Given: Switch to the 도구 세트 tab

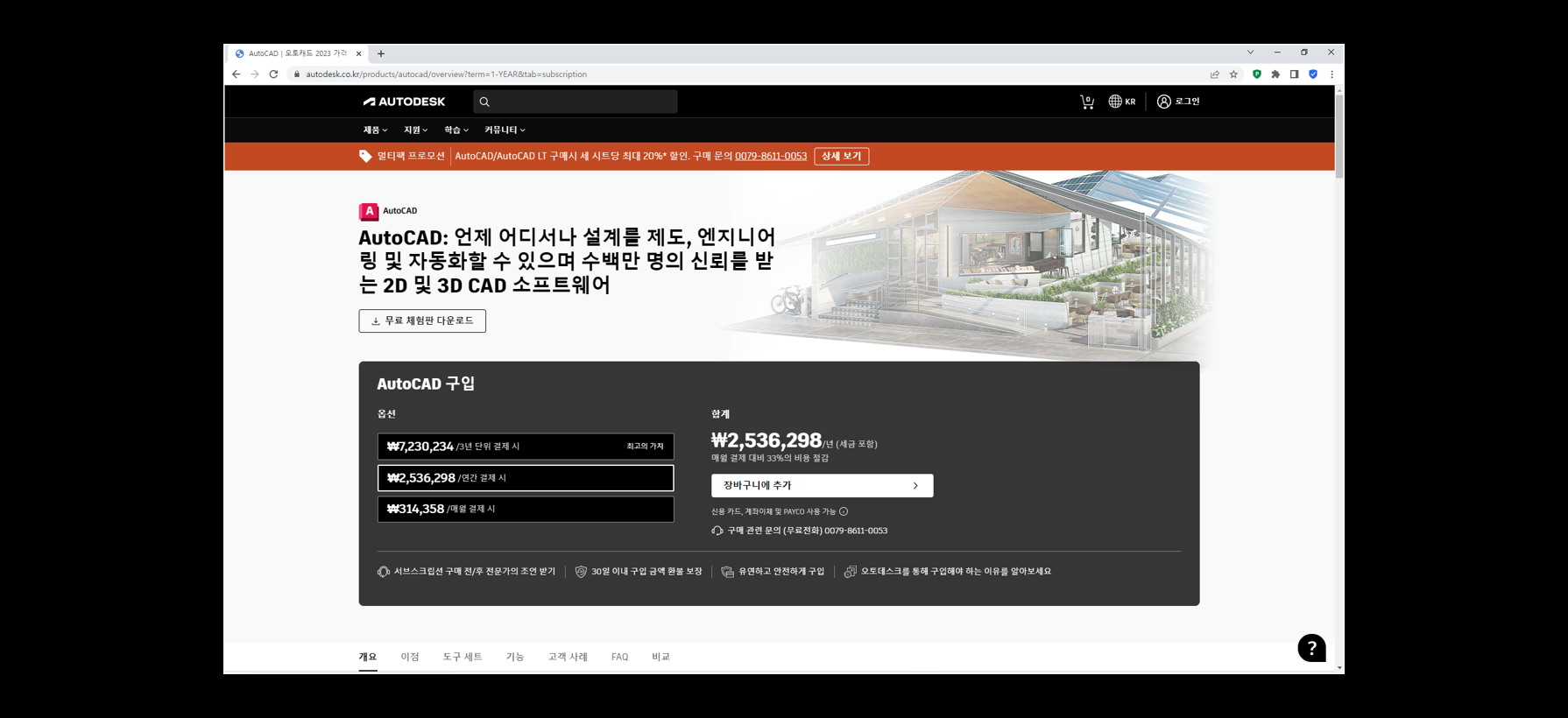Looking at the screenshot, I should (x=463, y=657).
